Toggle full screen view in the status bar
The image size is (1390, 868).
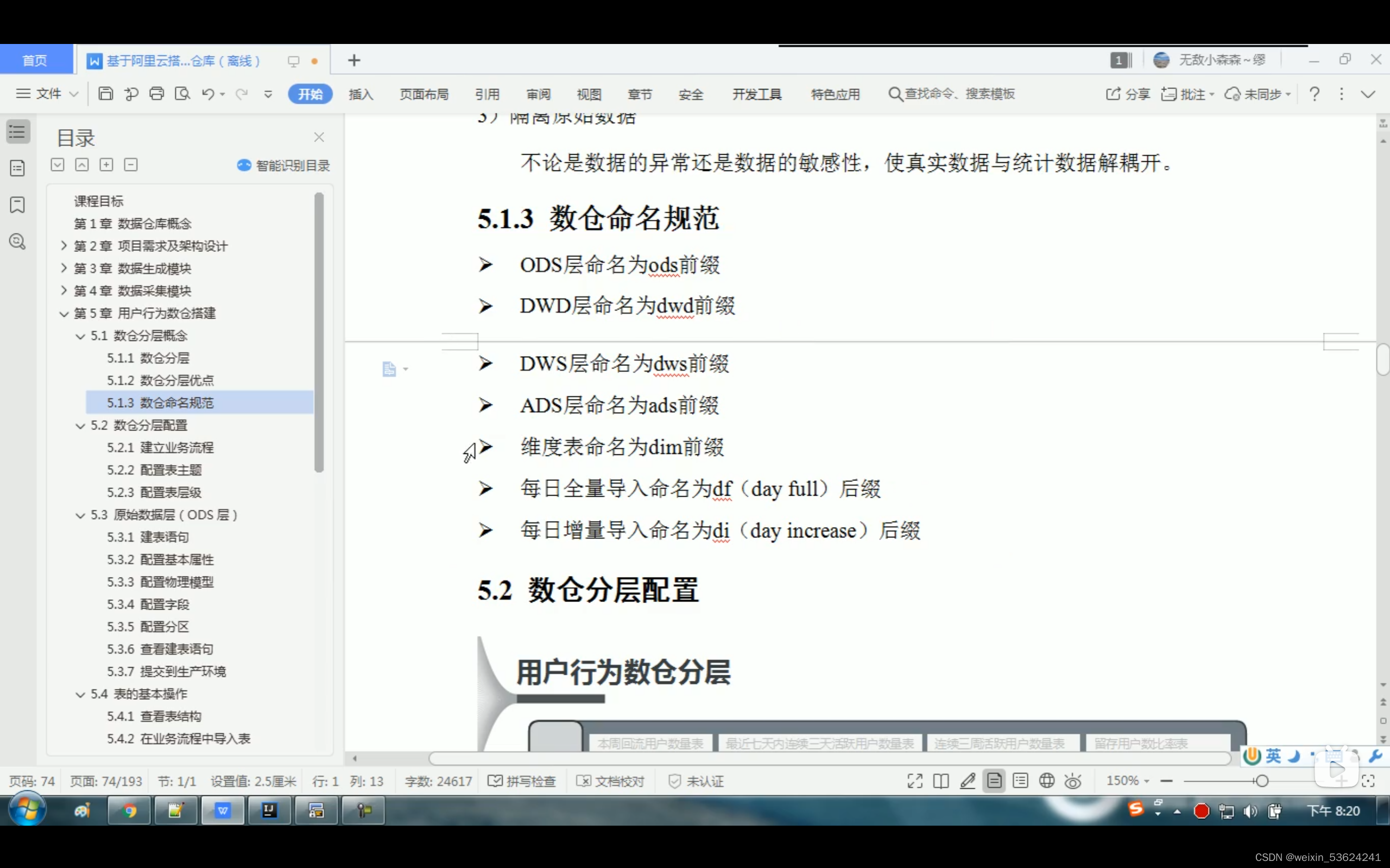click(914, 781)
